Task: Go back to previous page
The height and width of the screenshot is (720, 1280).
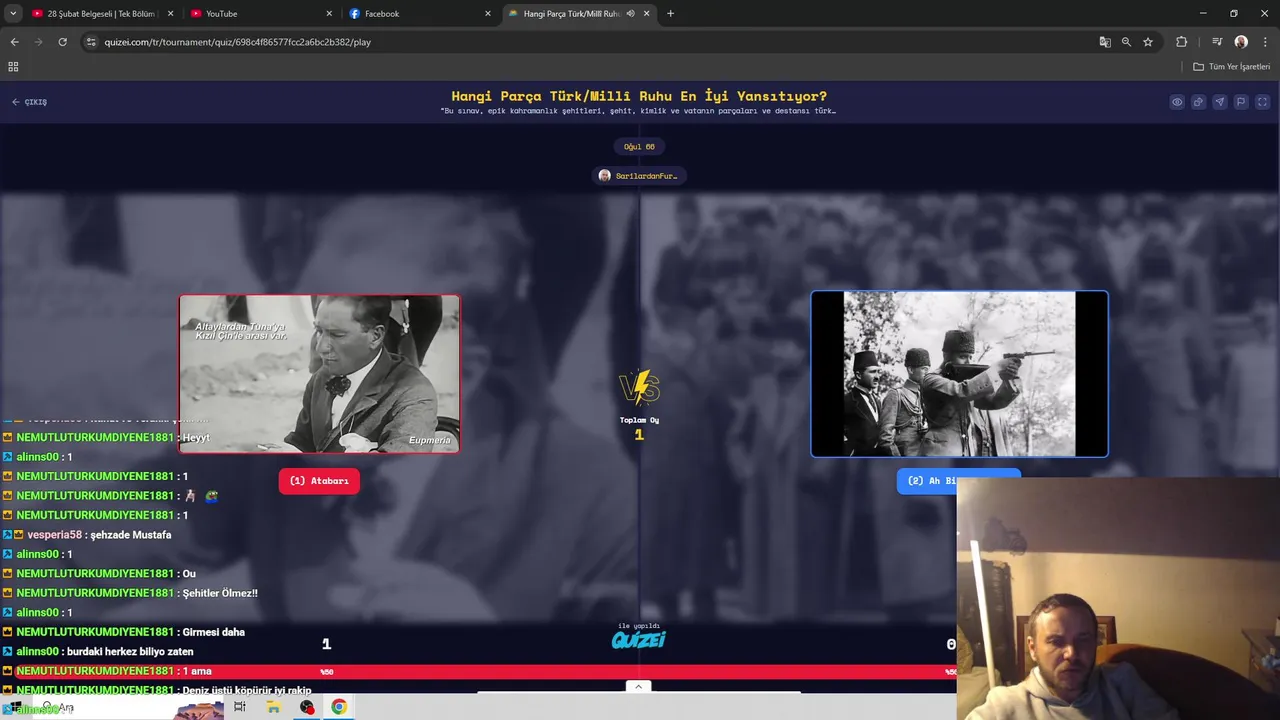Action: (14, 42)
